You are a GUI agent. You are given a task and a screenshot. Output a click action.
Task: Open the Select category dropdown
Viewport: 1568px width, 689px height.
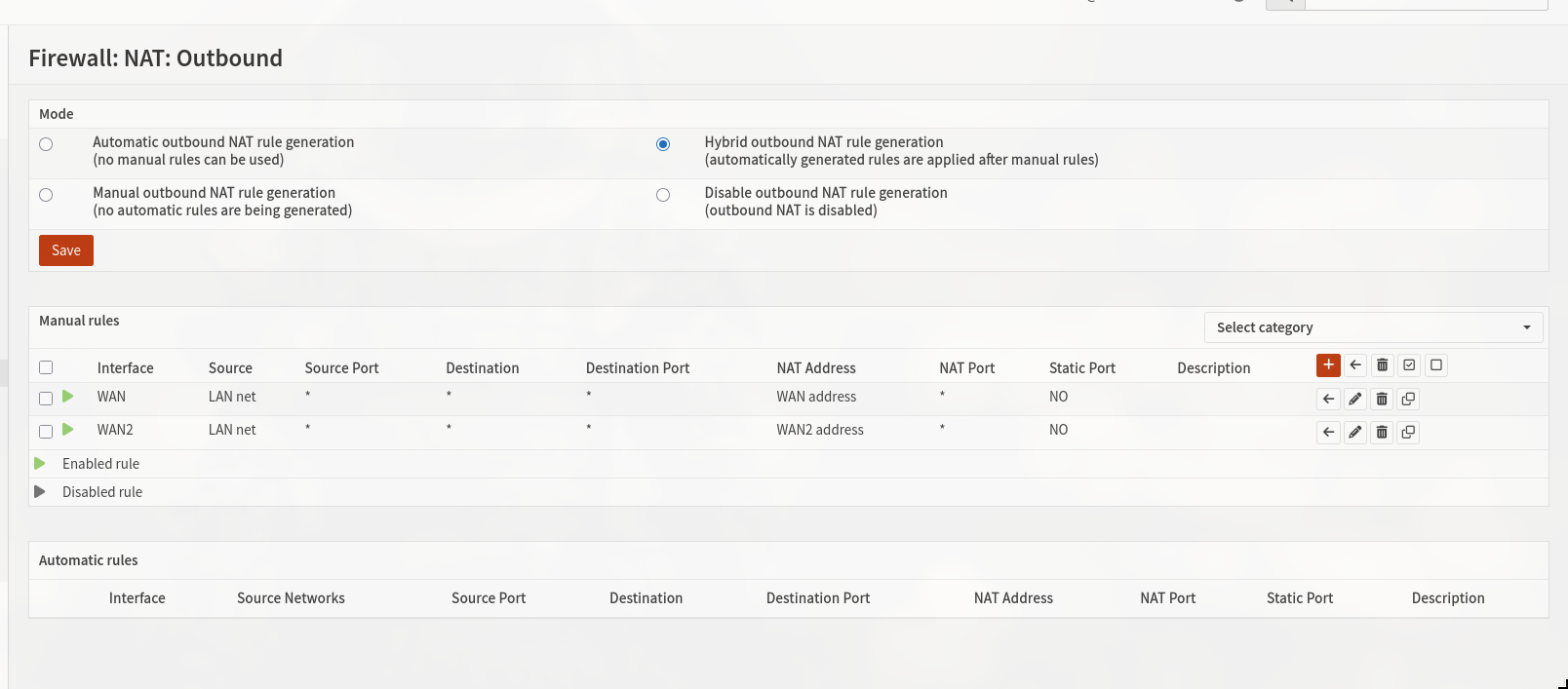pos(1373,327)
